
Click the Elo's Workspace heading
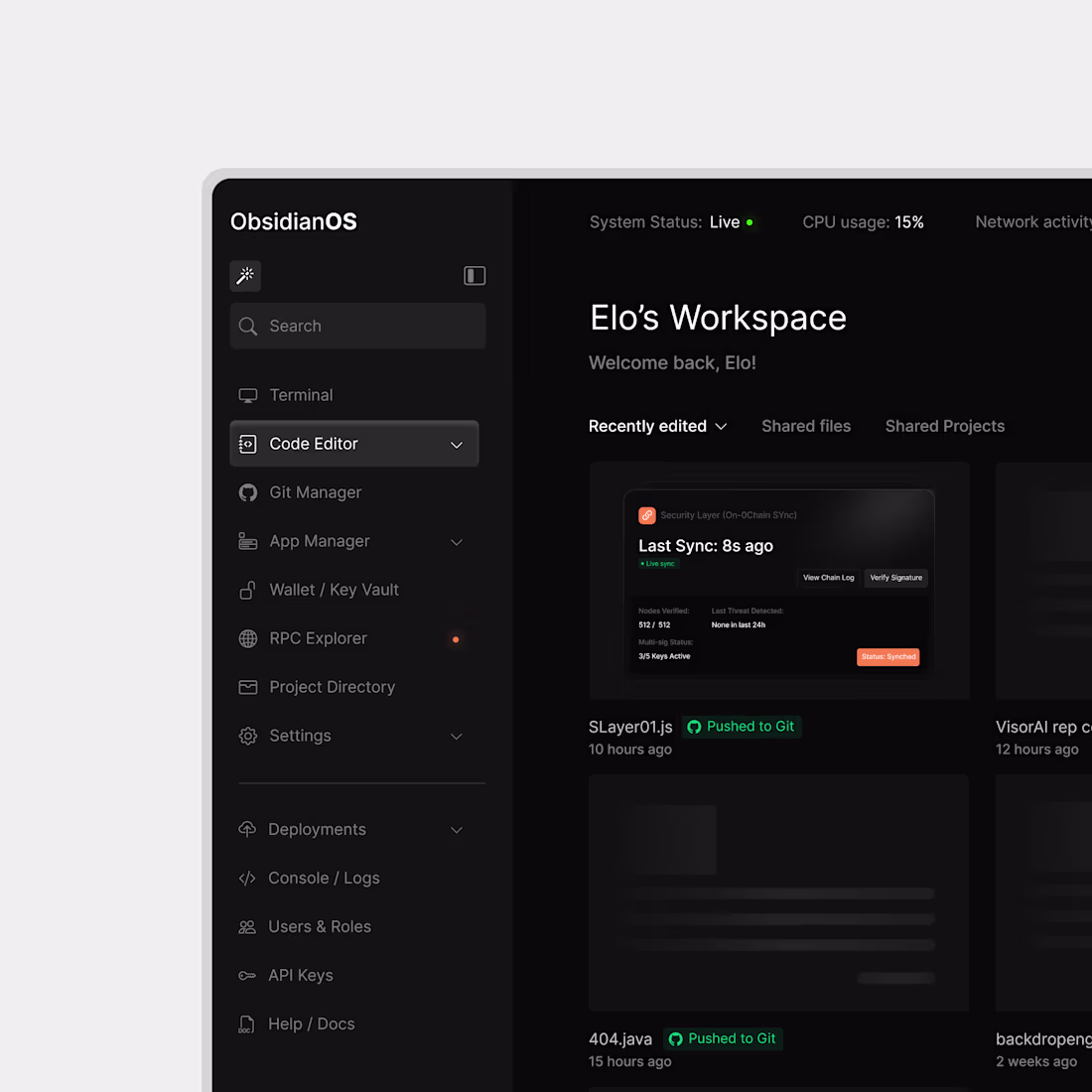(x=718, y=318)
